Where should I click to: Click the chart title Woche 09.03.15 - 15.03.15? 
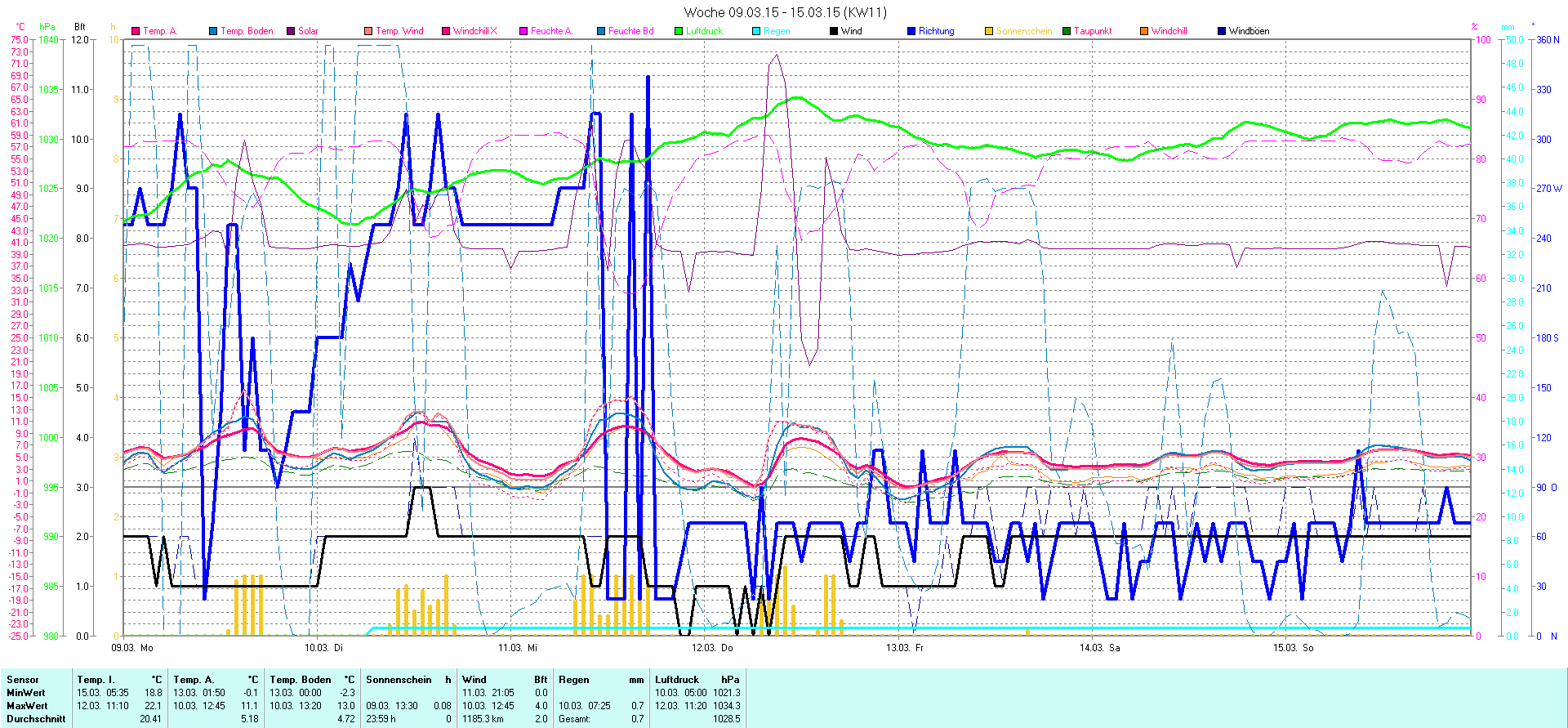click(784, 12)
